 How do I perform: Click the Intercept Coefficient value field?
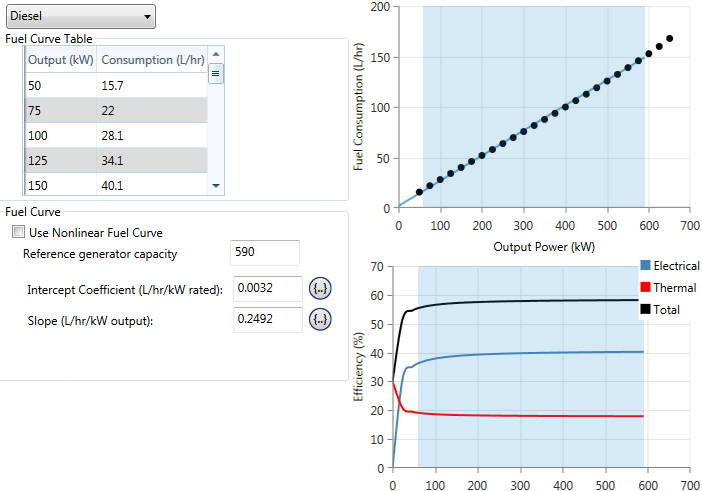[x=266, y=289]
